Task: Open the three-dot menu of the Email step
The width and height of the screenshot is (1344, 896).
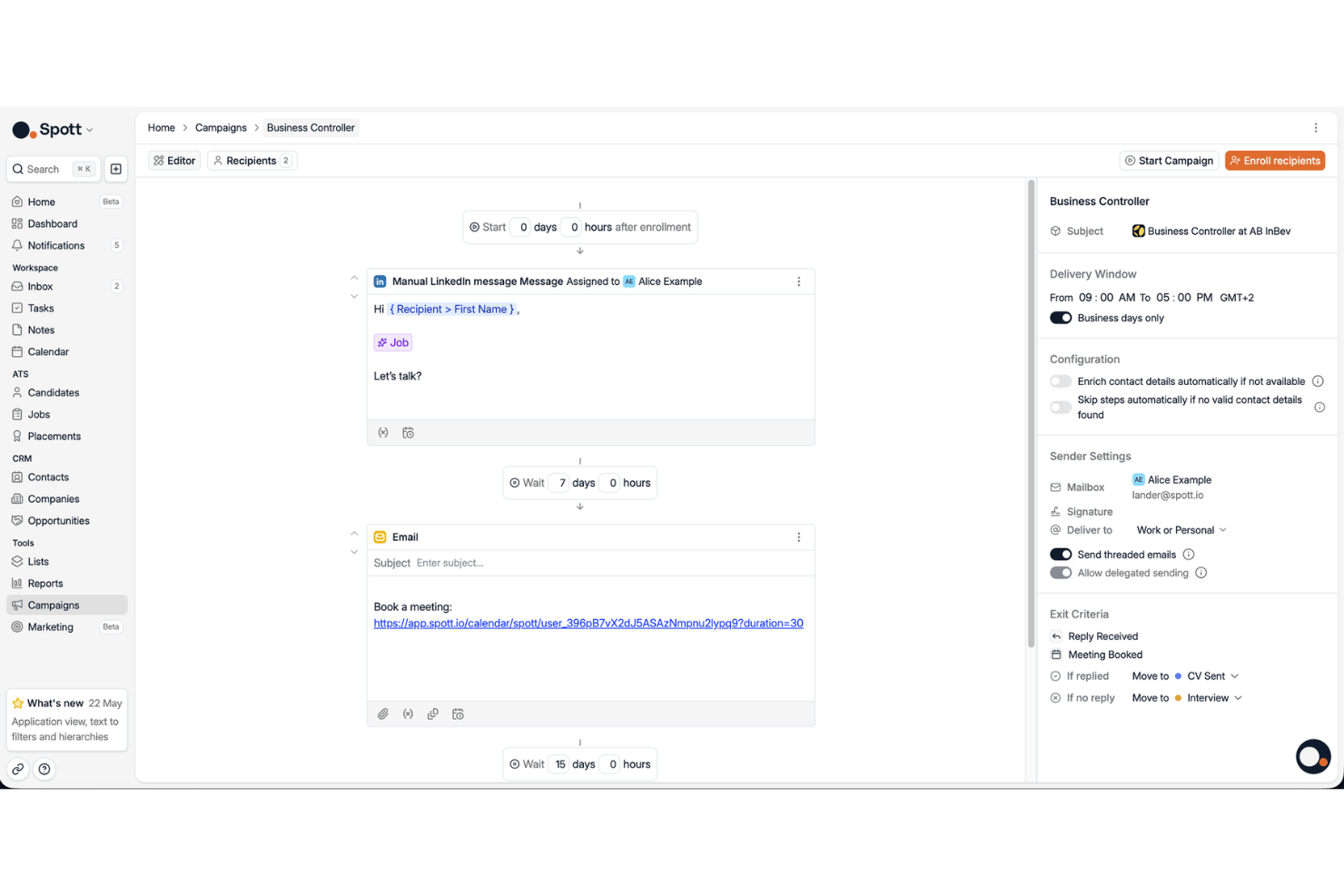Action: (799, 537)
